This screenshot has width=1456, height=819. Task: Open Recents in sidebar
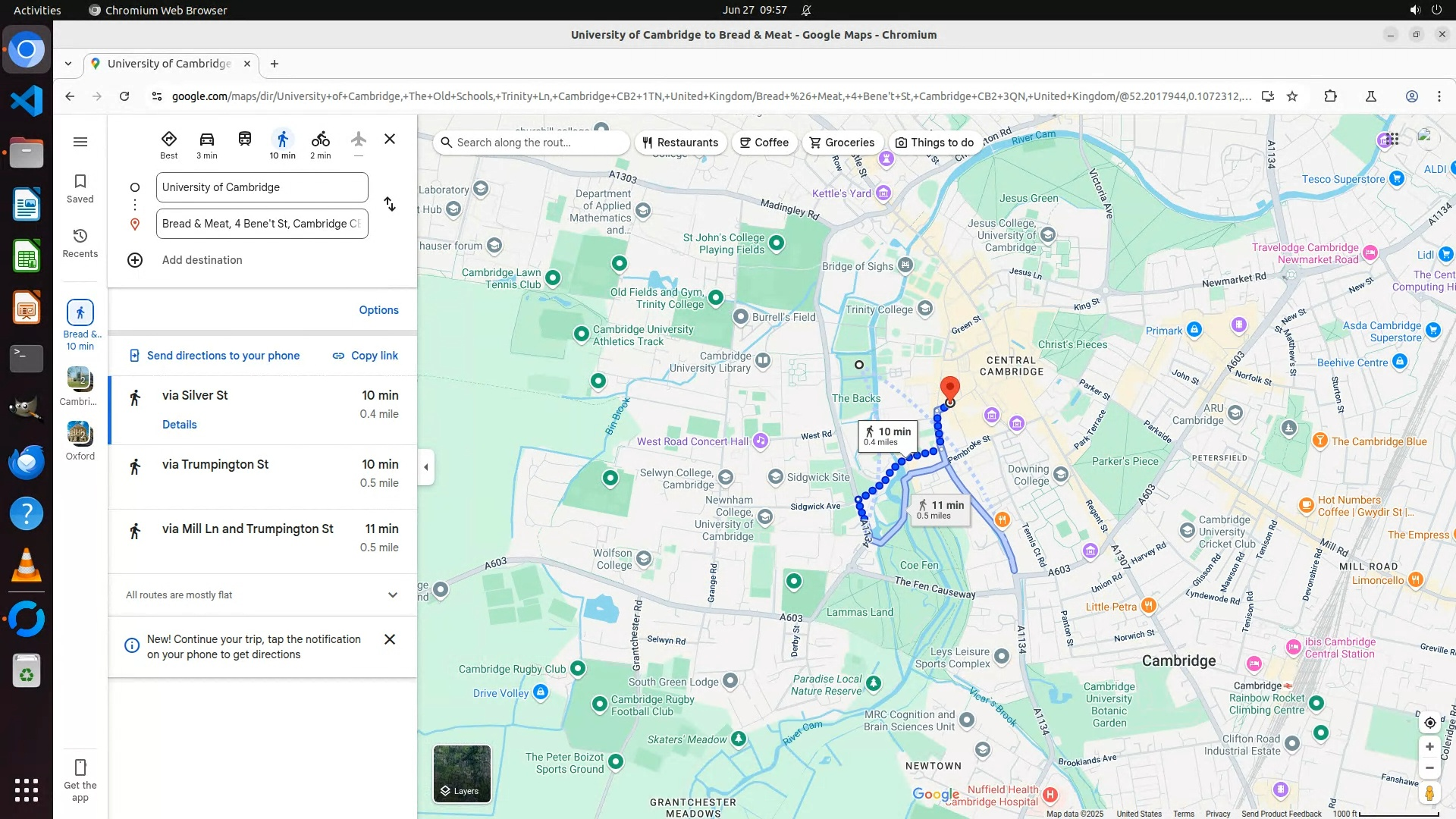point(80,243)
